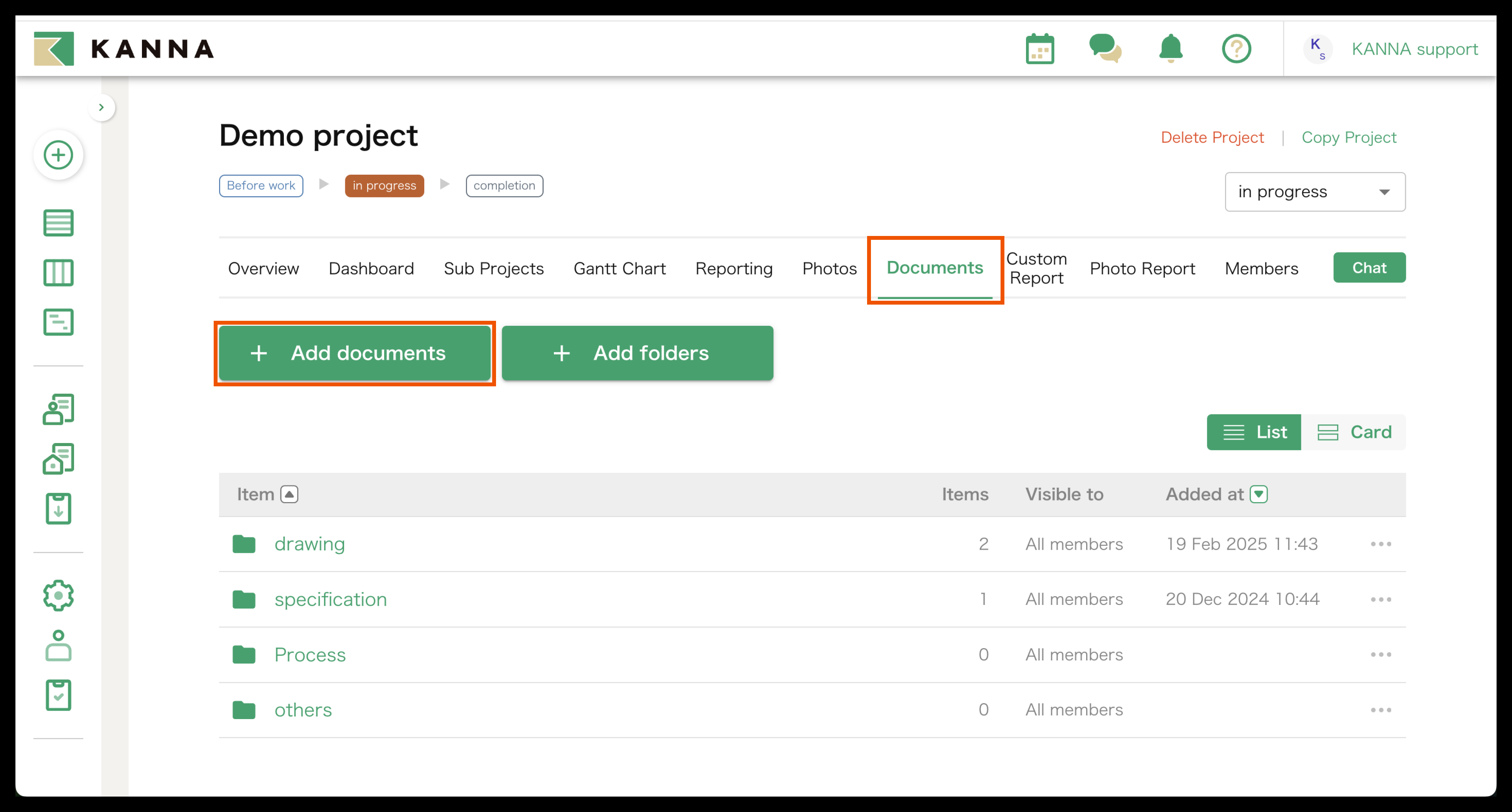Click the Add folders button
The width and height of the screenshot is (1512, 812).
pyautogui.click(x=638, y=353)
